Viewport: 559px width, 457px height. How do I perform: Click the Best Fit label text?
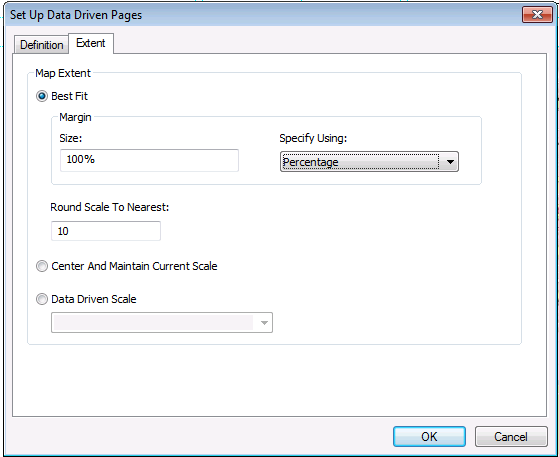coord(70,96)
